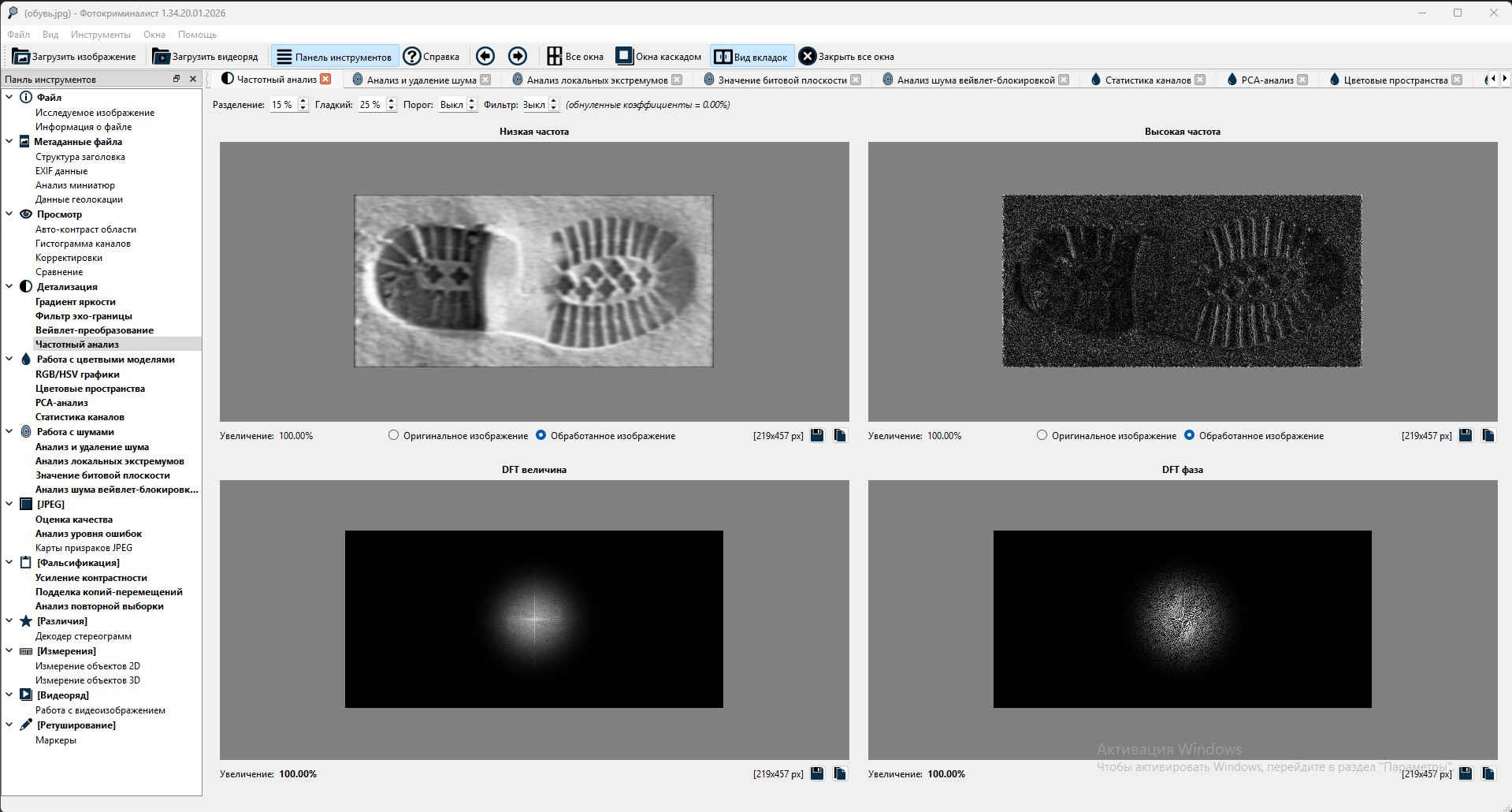Screen dimensions: 1512x812
Task: Open EXIF данные in the sidebar
Action: click(61, 171)
